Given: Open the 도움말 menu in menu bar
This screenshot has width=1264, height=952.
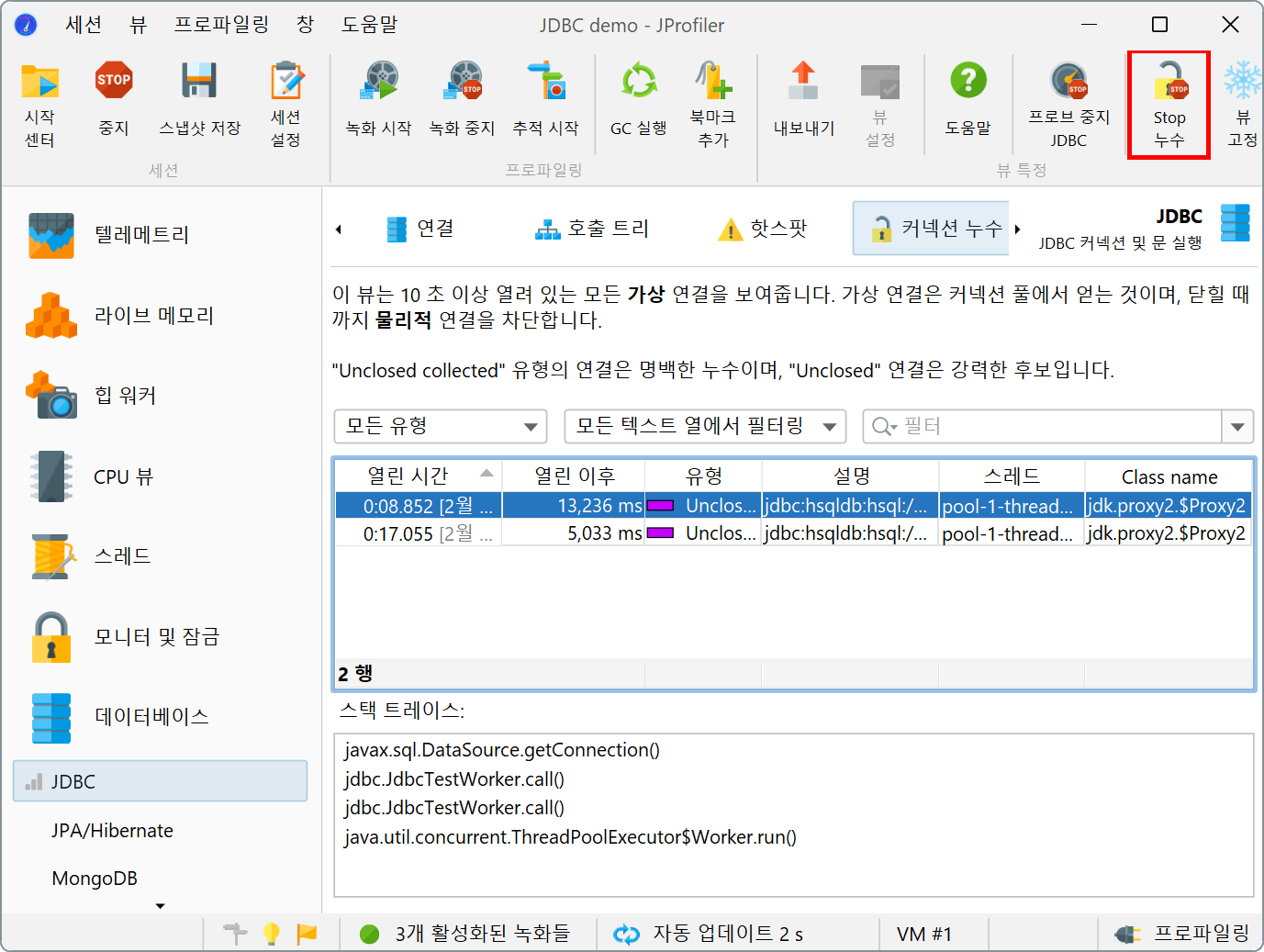Looking at the screenshot, I should pyautogui.click(x=369, y=25).
